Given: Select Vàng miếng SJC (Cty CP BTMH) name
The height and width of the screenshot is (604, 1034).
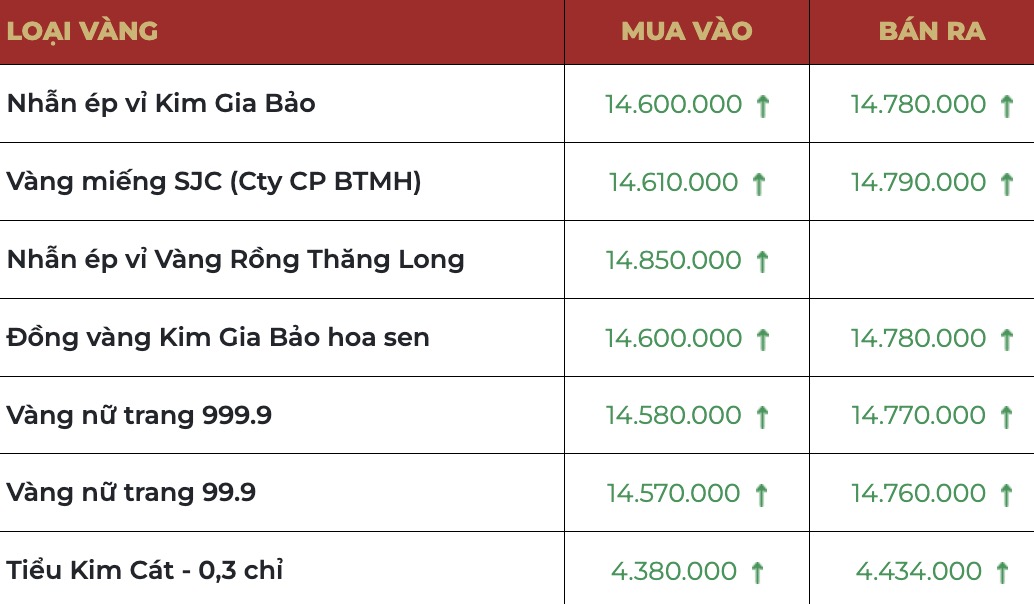Looking at the screenshot, I should (x=214, y=182).
